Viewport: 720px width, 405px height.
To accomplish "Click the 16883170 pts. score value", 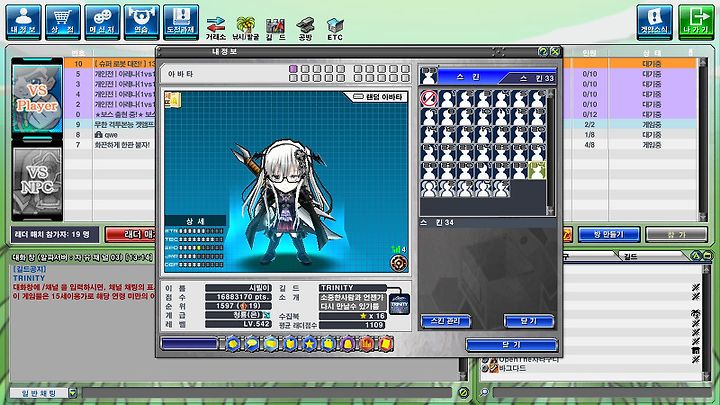I will pyautogui.click(x=238, y=297).
